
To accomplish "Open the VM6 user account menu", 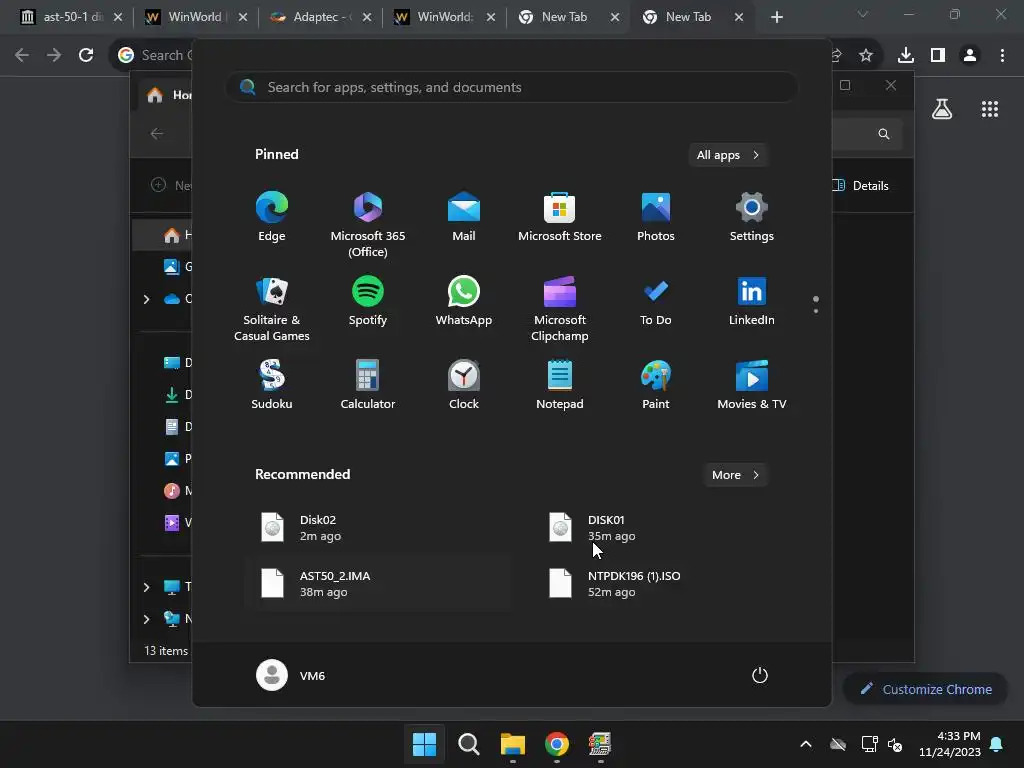I will coord(291,675).
